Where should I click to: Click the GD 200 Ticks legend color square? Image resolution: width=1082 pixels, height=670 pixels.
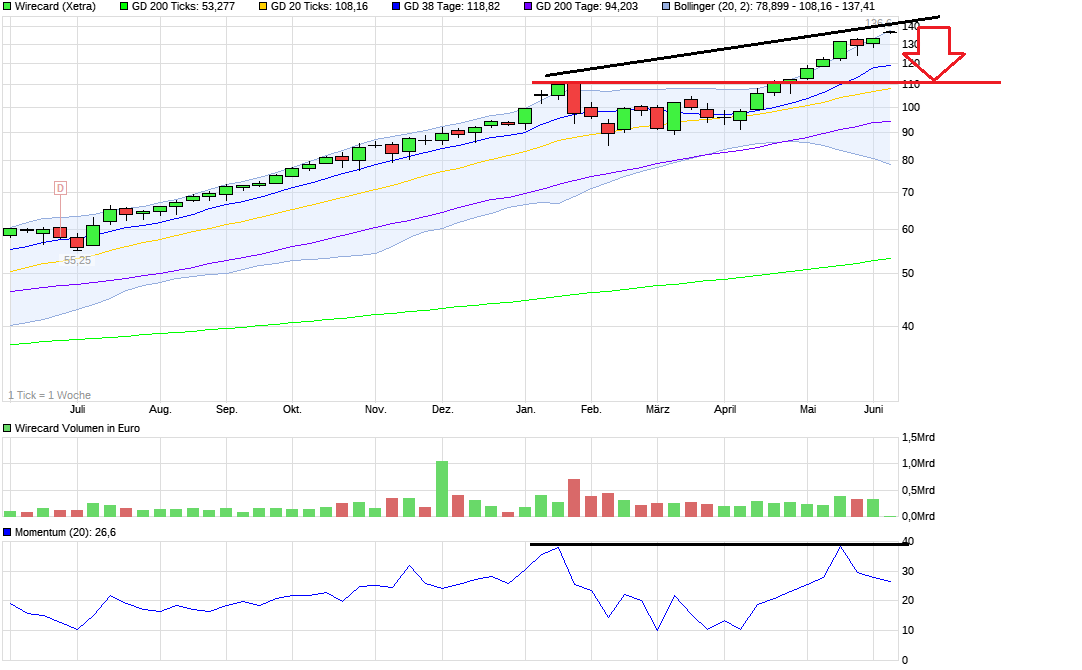pos(124,6)
